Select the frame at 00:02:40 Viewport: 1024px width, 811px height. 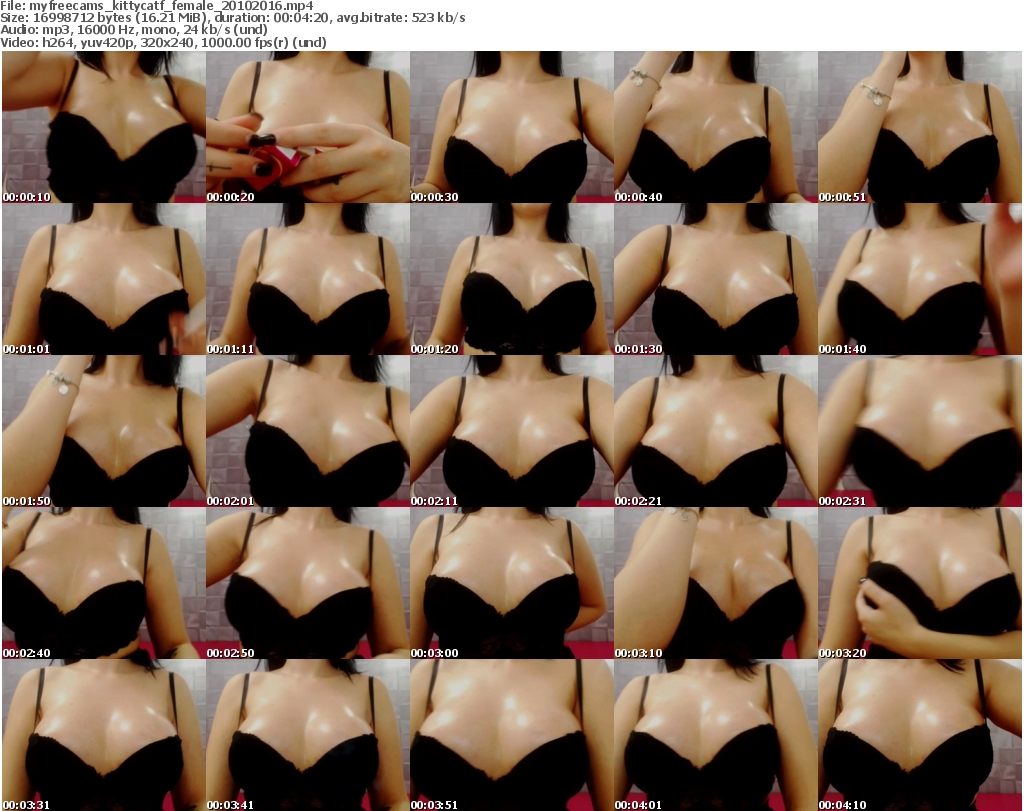click(104, 583)
